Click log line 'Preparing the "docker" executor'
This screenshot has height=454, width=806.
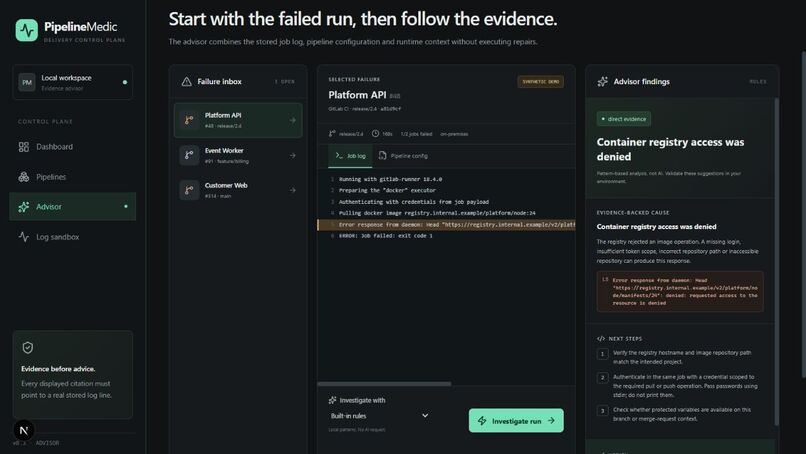point(387,190)
